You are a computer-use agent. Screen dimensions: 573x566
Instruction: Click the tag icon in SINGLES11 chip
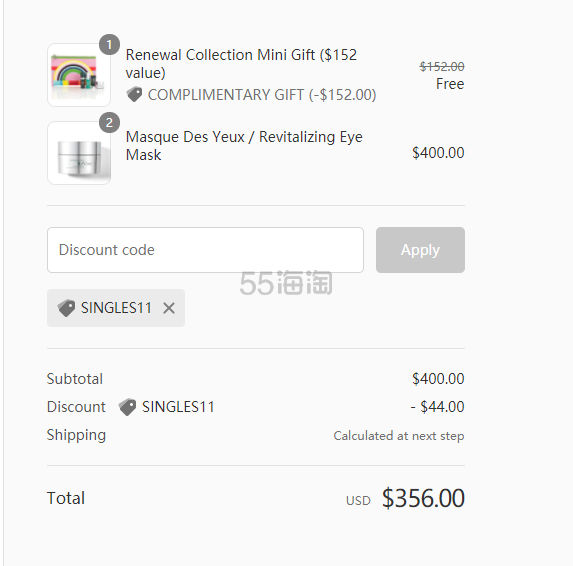67,308
